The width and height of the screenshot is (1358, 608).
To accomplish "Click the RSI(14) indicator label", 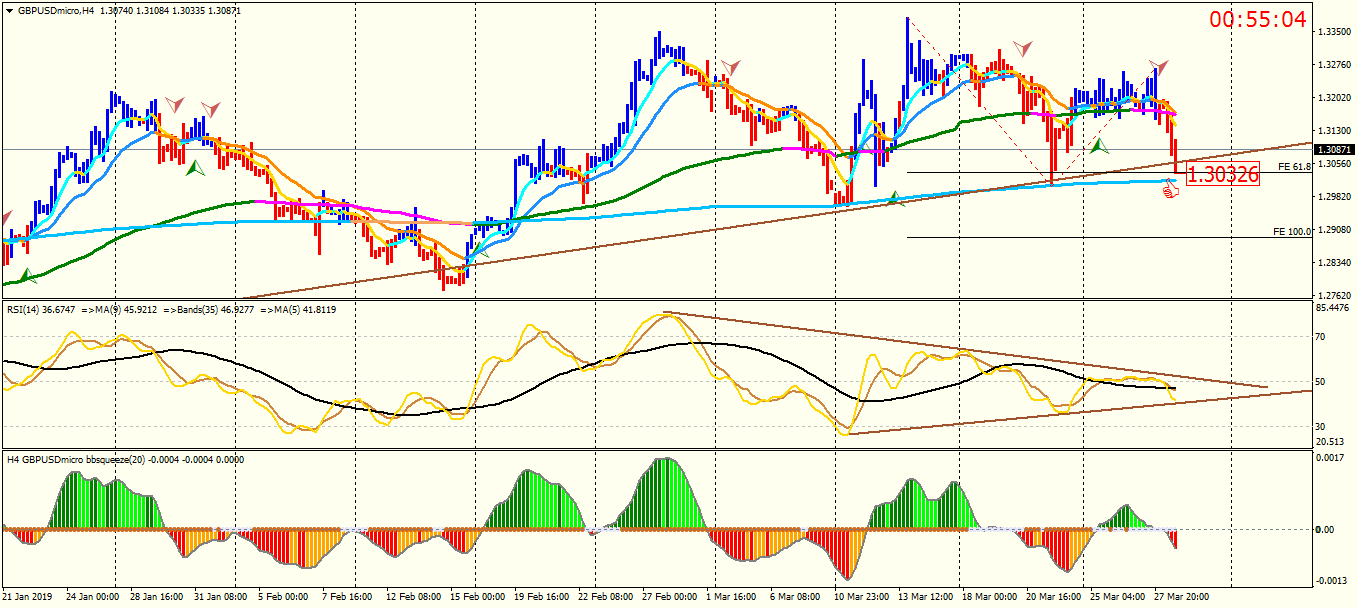I will click(24, 309).
